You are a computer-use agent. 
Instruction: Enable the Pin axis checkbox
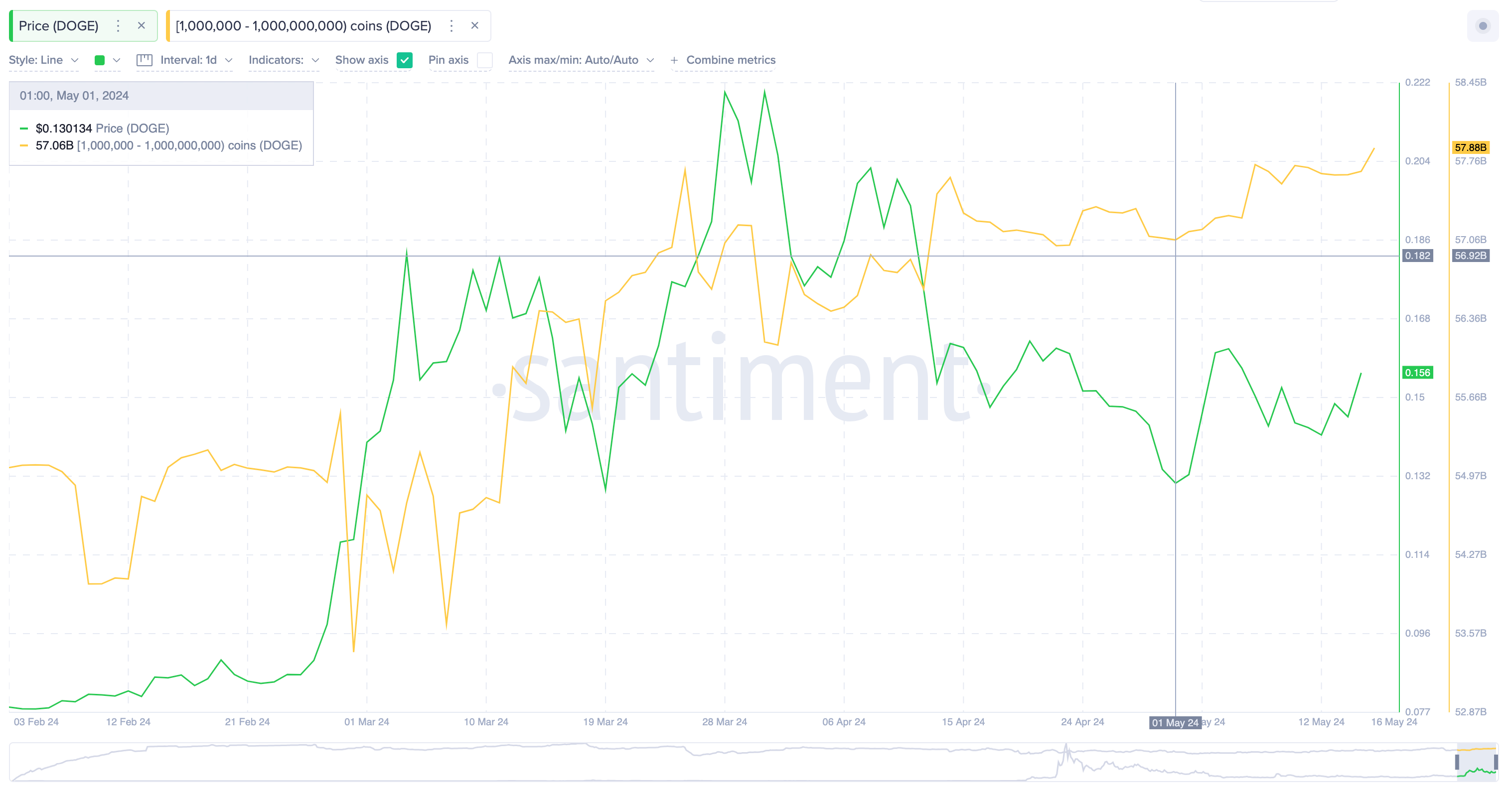click(x=484, y=60)
